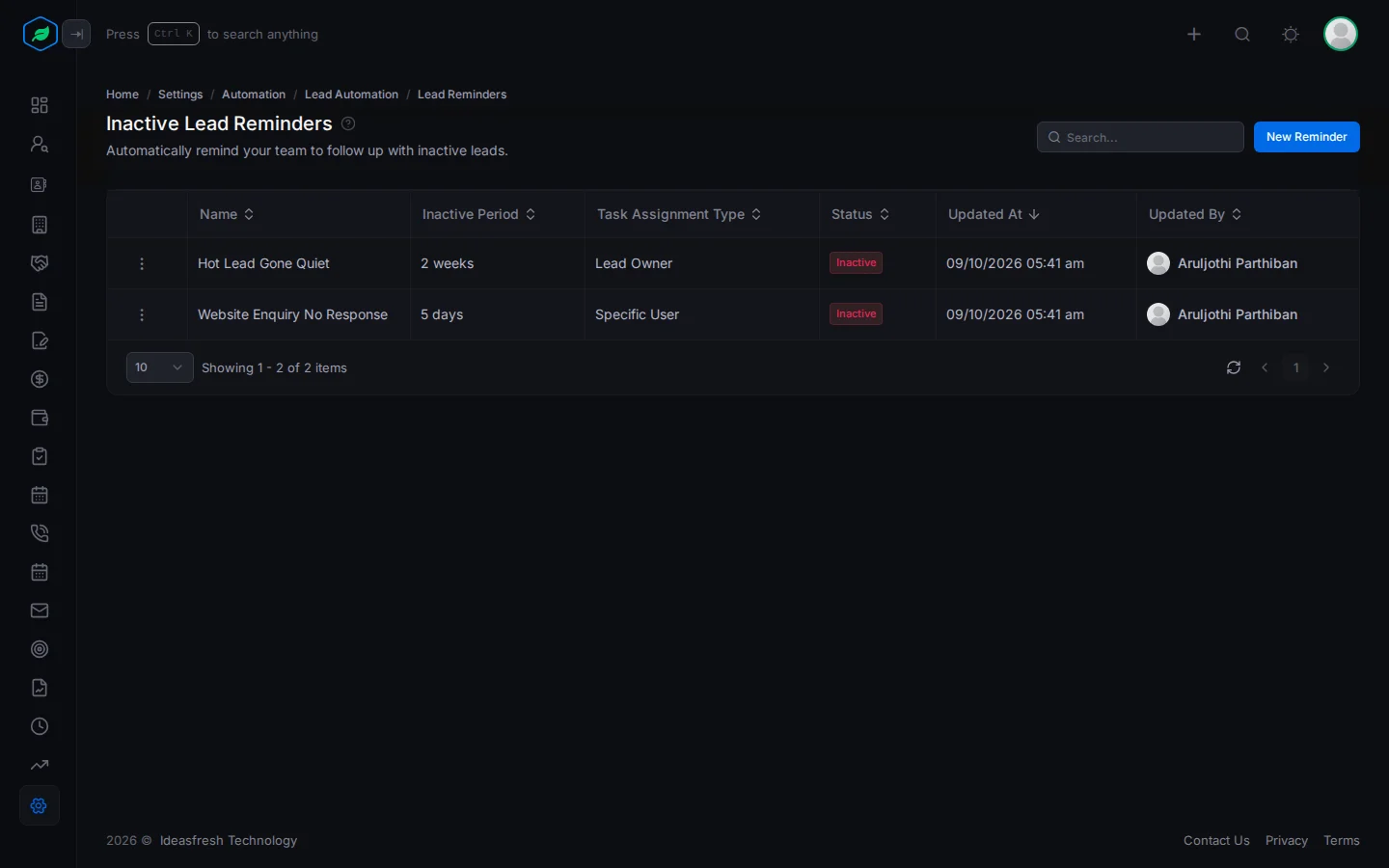This screenshot has width=1389, height=868.
Task: Click the help icon beside Inactive Lead Reminders
Action: pyautogui.click(x=348, y=123)
